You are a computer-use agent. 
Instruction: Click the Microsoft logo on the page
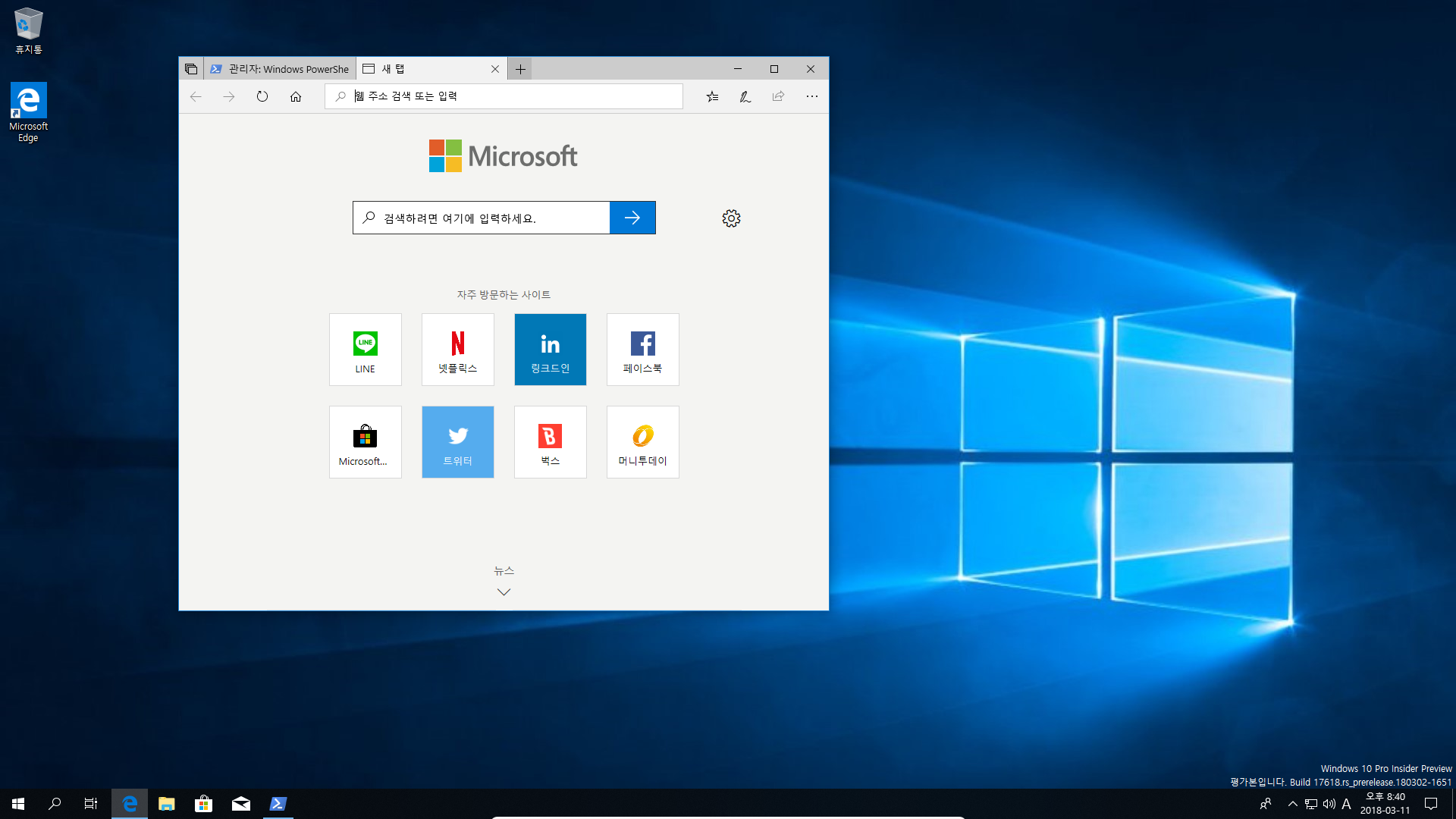[x=504, y=156]
